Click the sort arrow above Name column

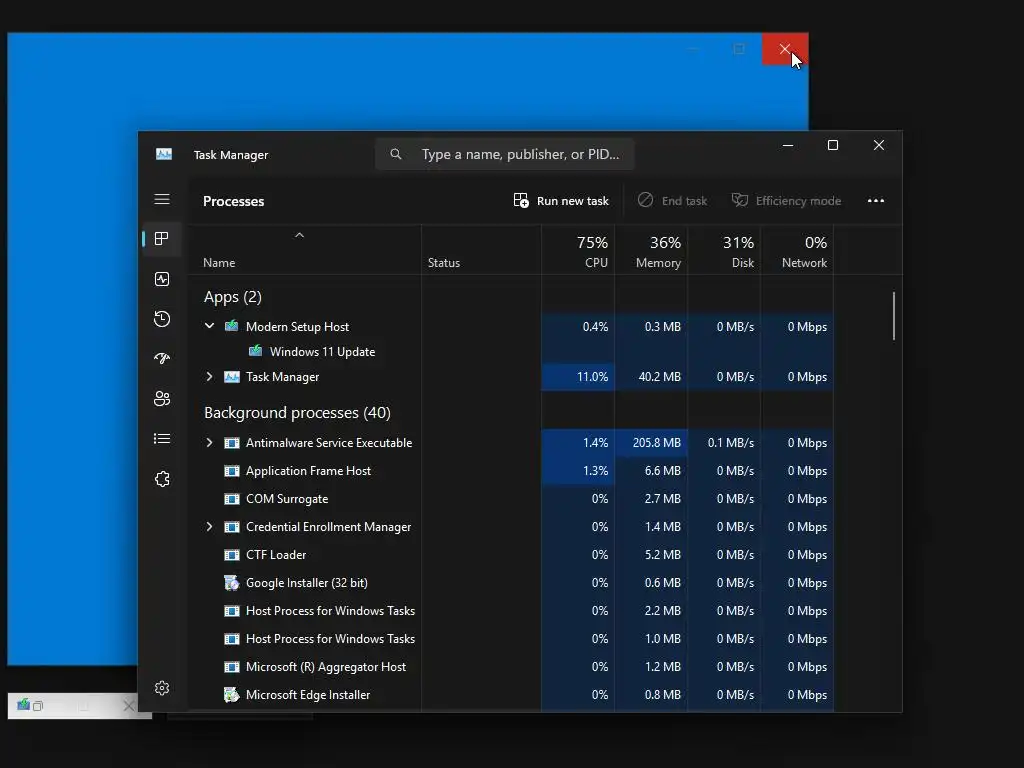tap(299, 235)
